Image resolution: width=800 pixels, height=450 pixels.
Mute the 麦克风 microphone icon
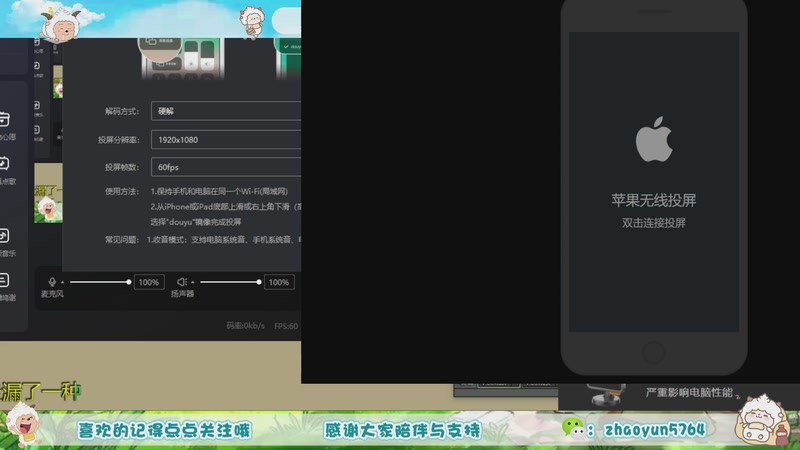[x=52, y=282]
